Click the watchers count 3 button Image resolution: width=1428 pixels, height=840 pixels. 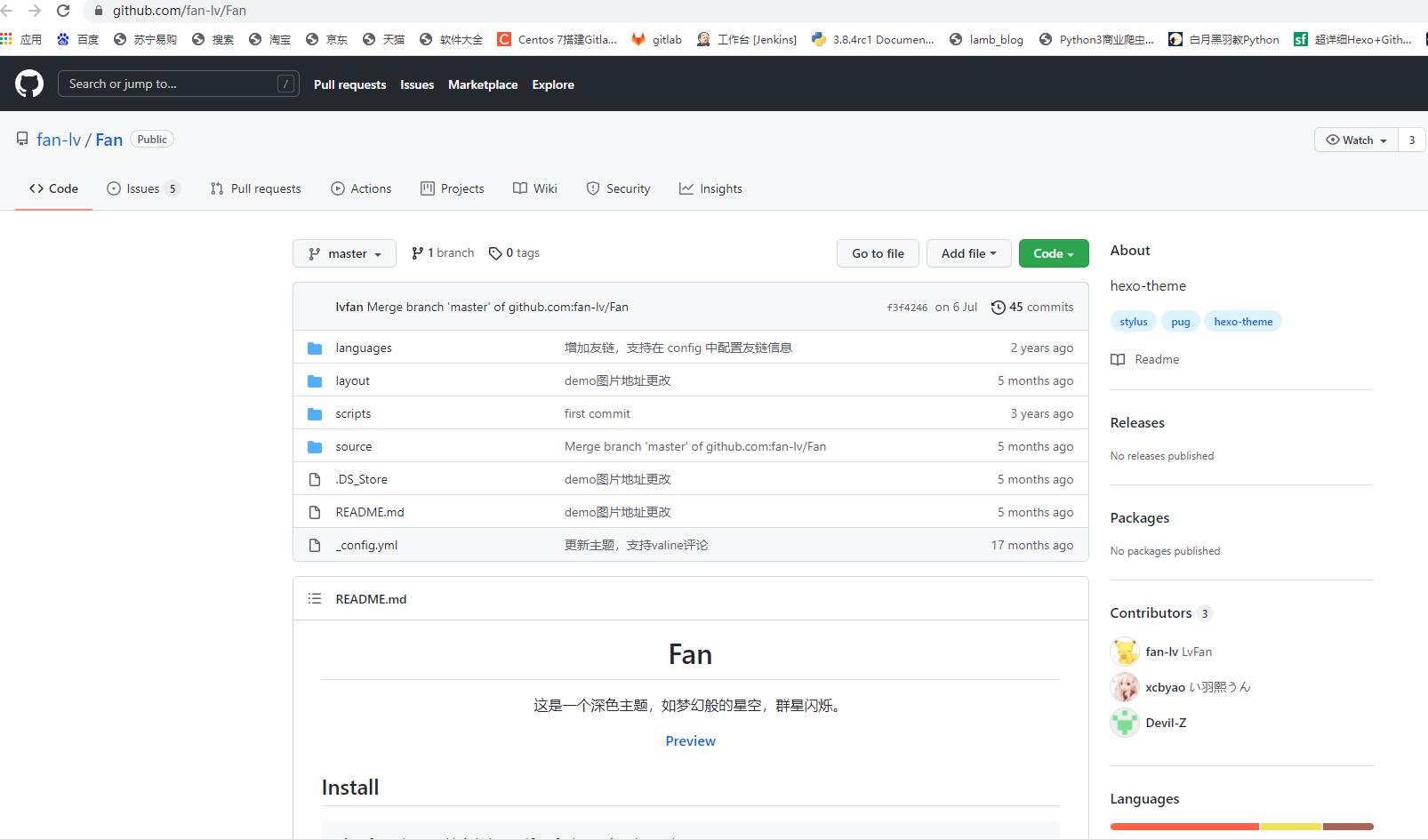pos(1412,140)
